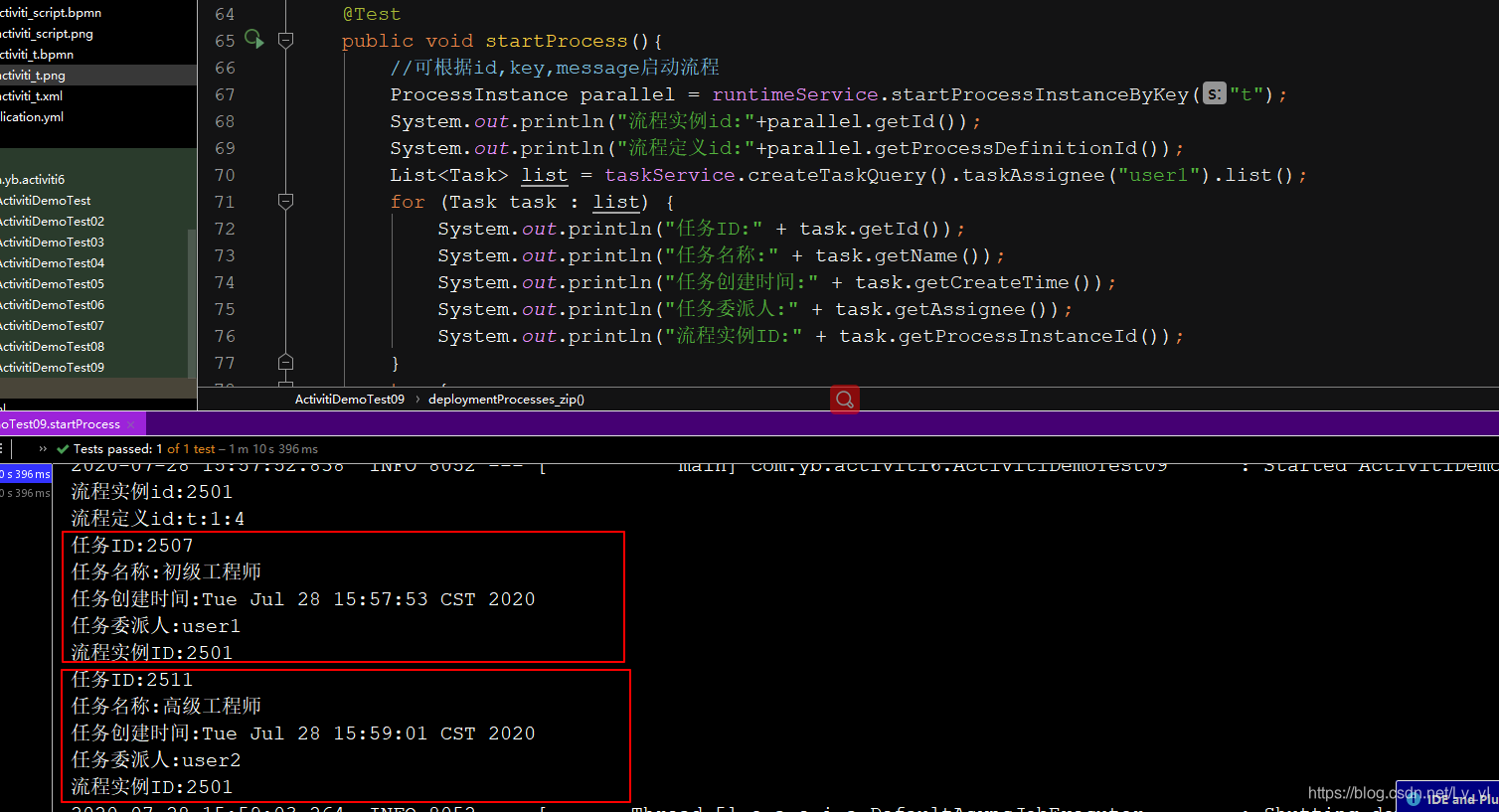This screenshot has width=1499, height=812.
Task: Click line number 72 in gutter
Action: pos(225,229)
